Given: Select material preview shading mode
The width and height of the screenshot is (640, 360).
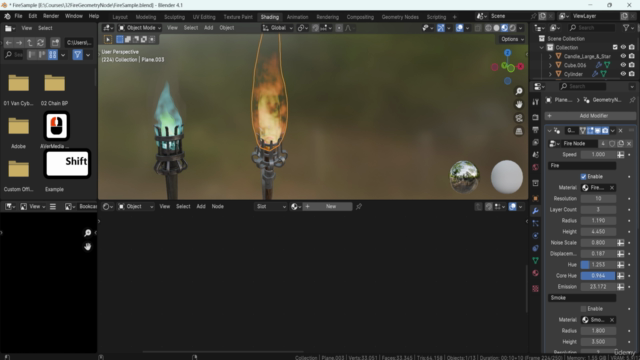Looking at the screenshot, I should point(504,28).
